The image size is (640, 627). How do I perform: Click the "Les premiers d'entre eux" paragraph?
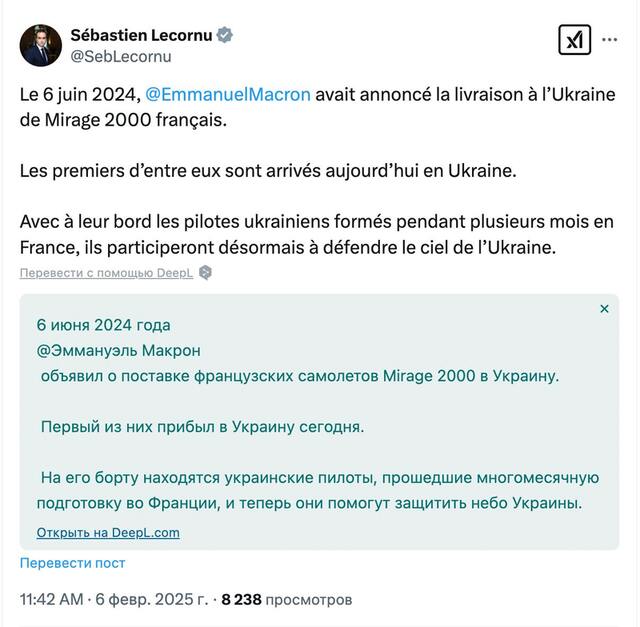tap(267, 170)
